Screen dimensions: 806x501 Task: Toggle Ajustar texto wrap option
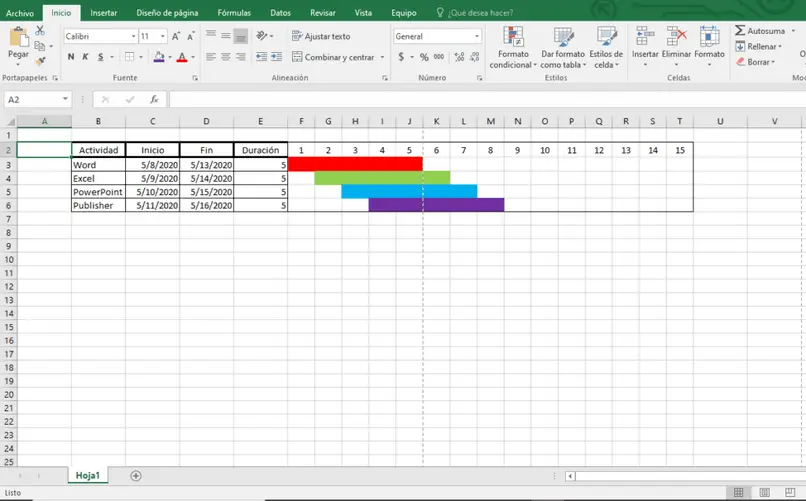(321, 36)
